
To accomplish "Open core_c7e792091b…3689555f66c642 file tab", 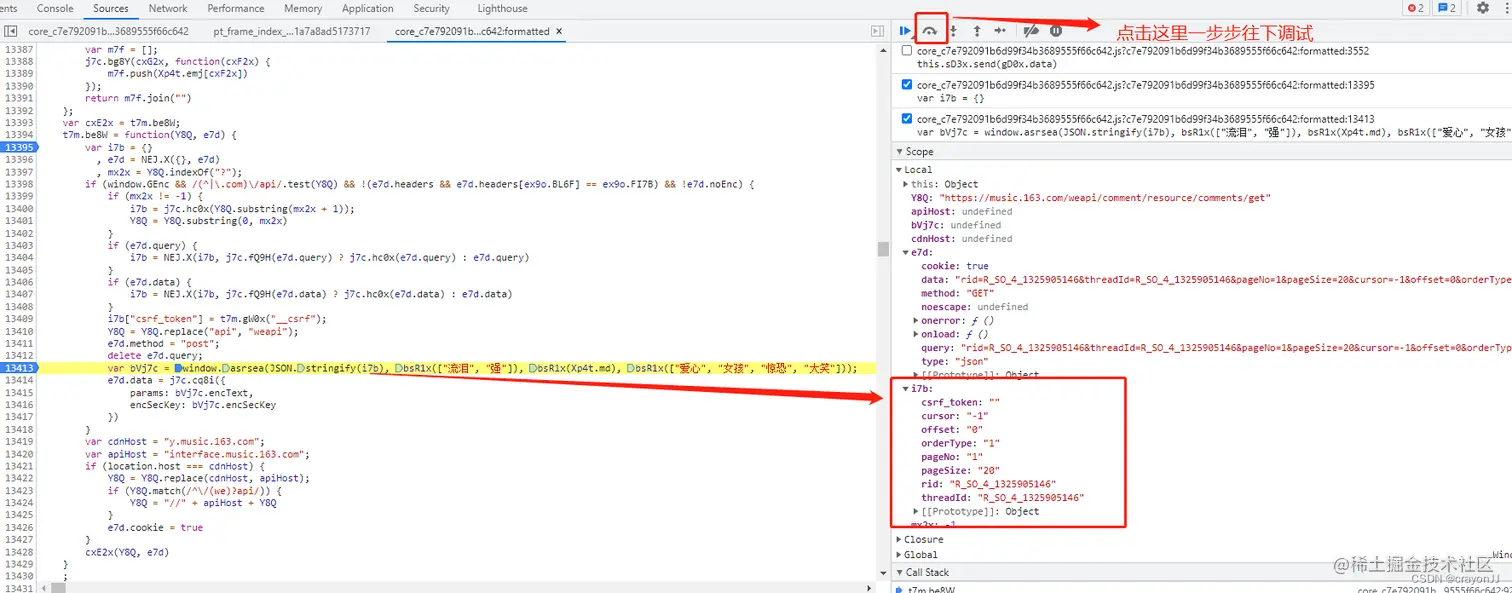I will pos(108,31).
